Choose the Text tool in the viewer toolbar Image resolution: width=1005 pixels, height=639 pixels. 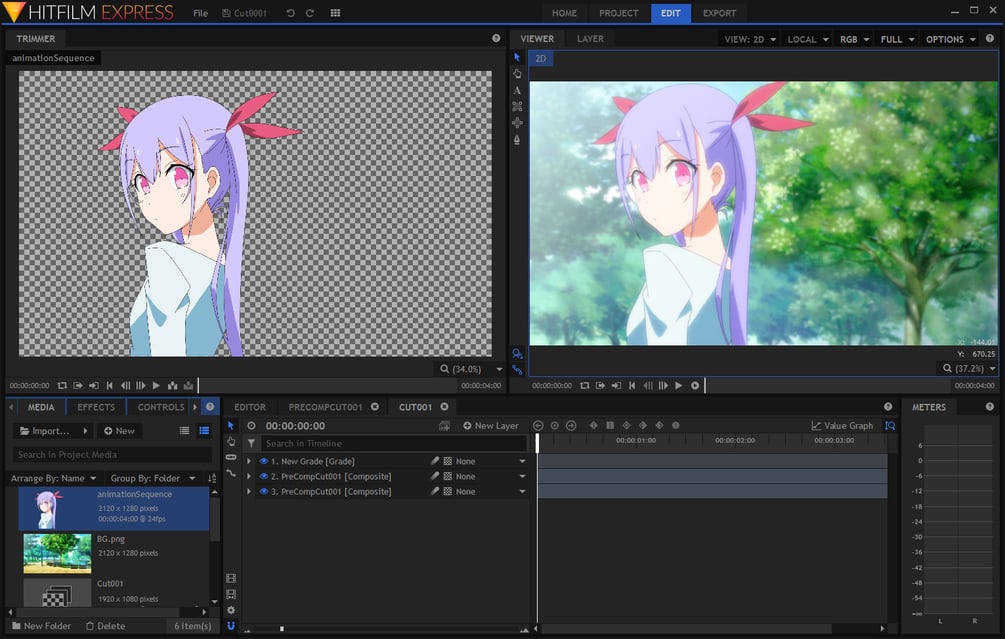(x=516, y=90)
